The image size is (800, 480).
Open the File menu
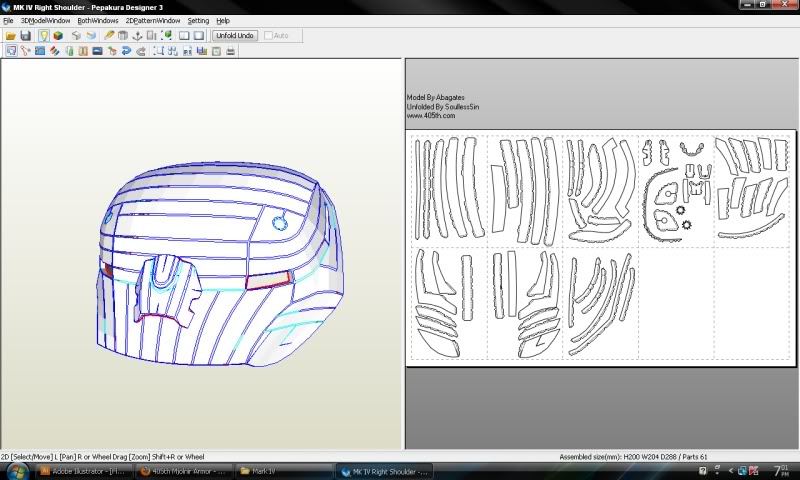coord(8,20)
